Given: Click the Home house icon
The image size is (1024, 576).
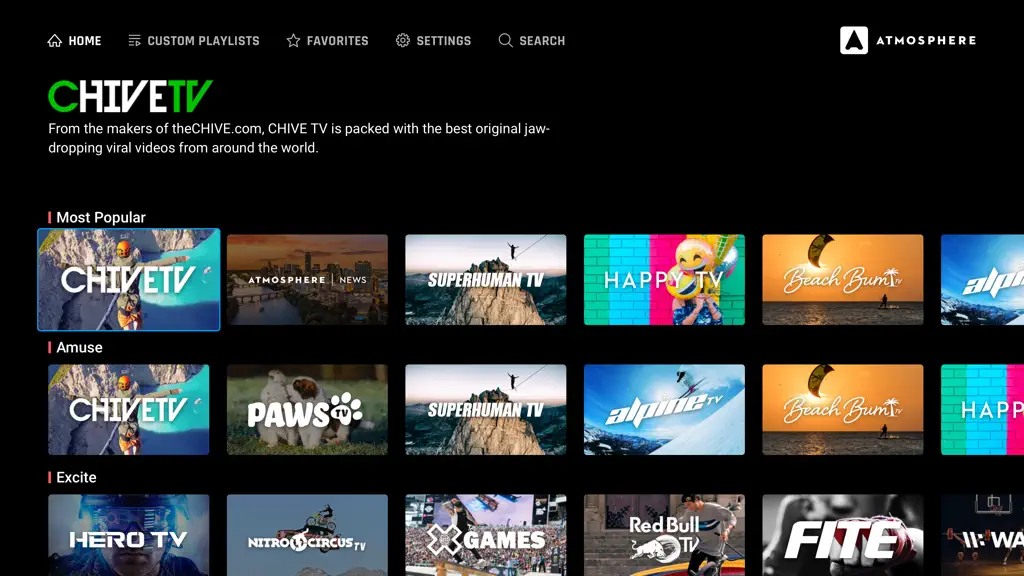Looking at the screenshot, I should click(55, 40).
